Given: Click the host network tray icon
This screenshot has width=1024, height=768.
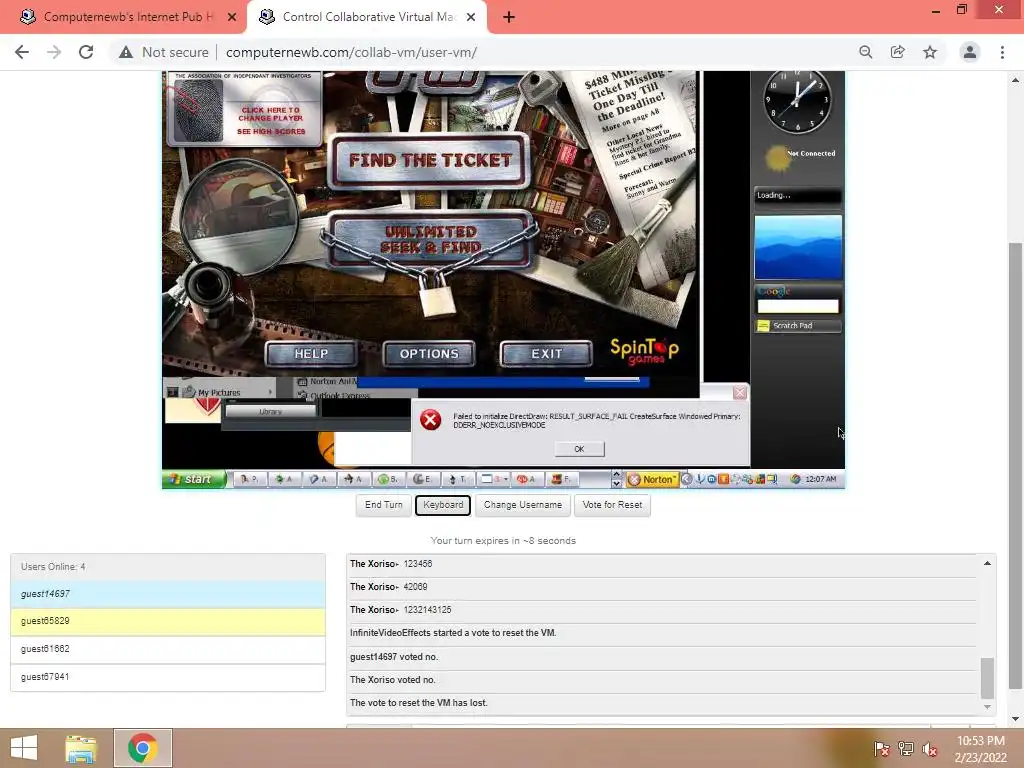Looking at the screenshot, I should 906,749.
